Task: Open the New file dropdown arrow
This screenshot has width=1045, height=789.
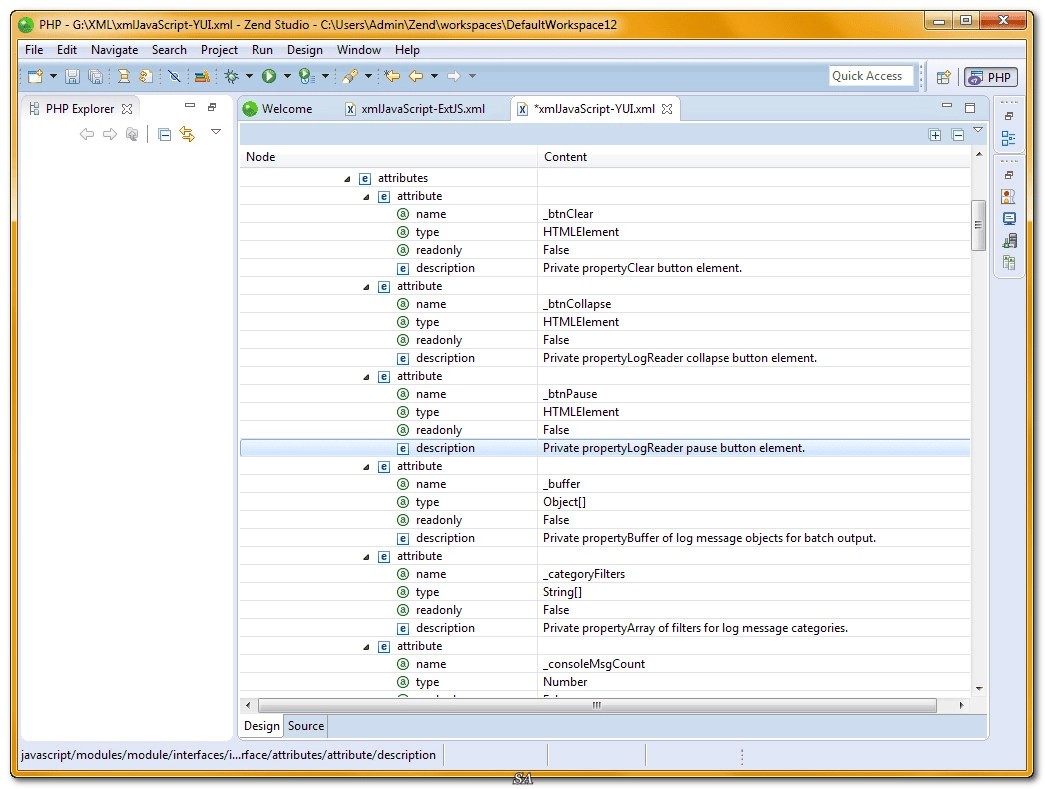Action: [53, 77]
